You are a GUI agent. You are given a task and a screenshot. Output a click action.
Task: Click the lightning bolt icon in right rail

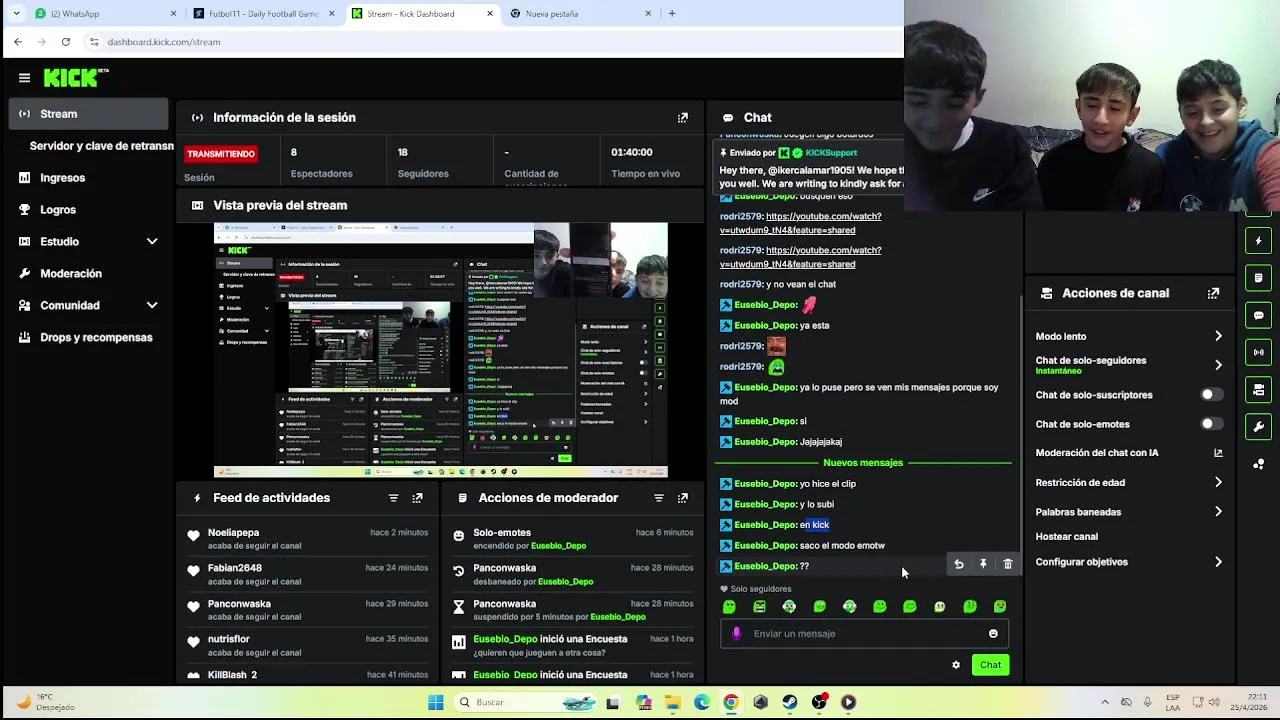(1259, 241)
